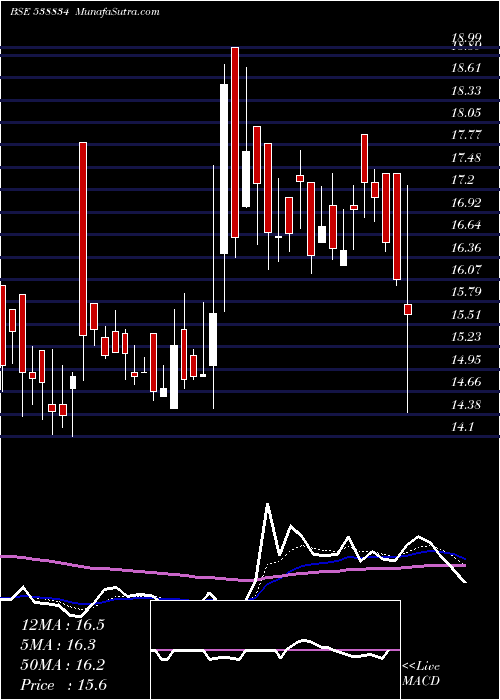Screen dimensions: 500x700
Task: Click the Live MACD label
Action: (x=421, y=674)
